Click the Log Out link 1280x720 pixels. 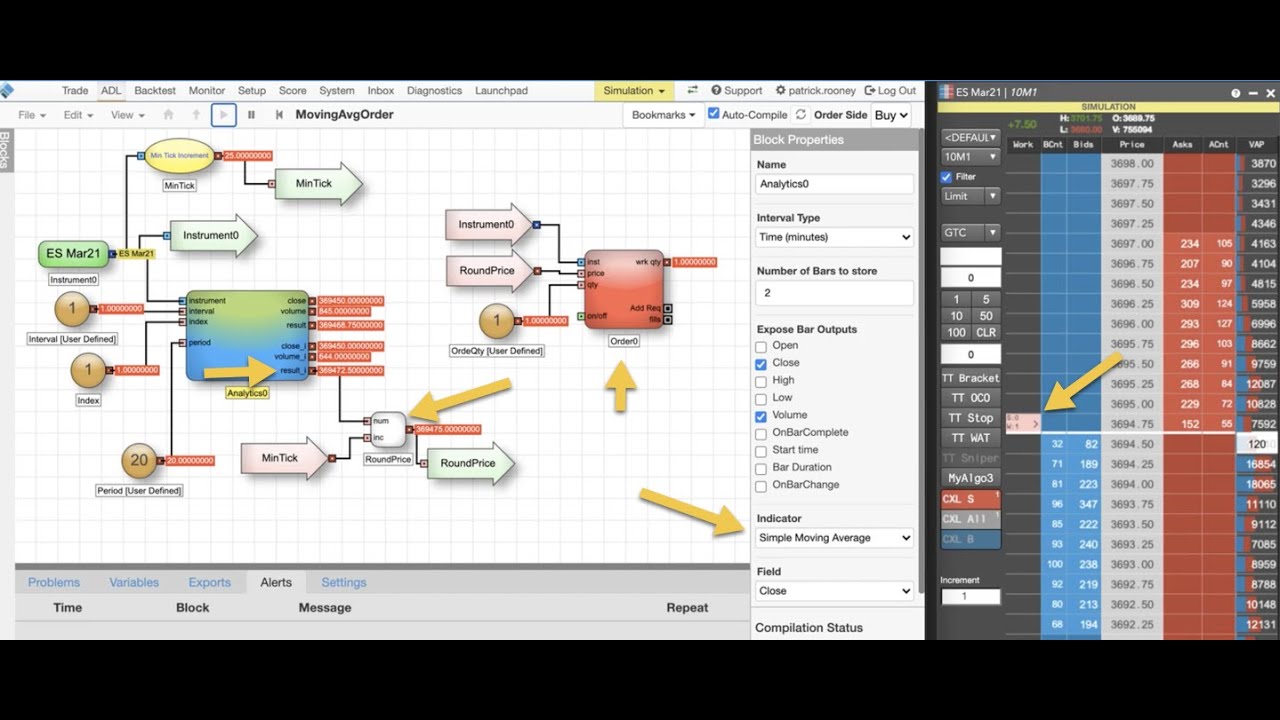[x=890, y=90]
